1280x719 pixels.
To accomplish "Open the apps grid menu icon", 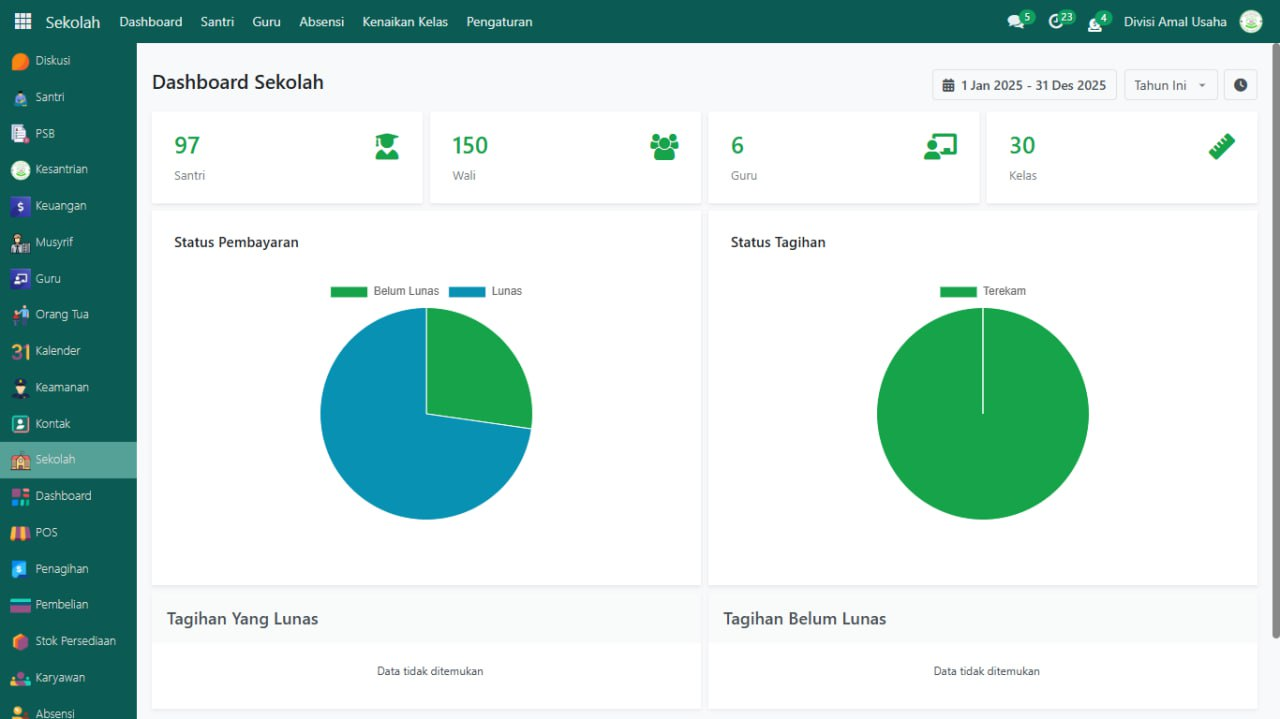I will click(23, 21).
